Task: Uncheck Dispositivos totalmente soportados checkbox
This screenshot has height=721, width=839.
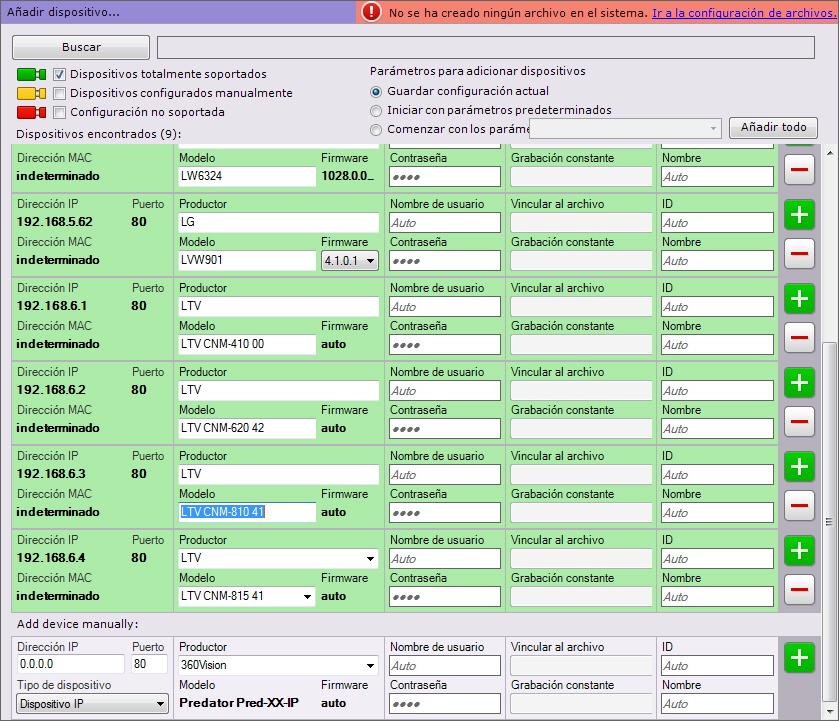Action: click(x=60, y=74)
